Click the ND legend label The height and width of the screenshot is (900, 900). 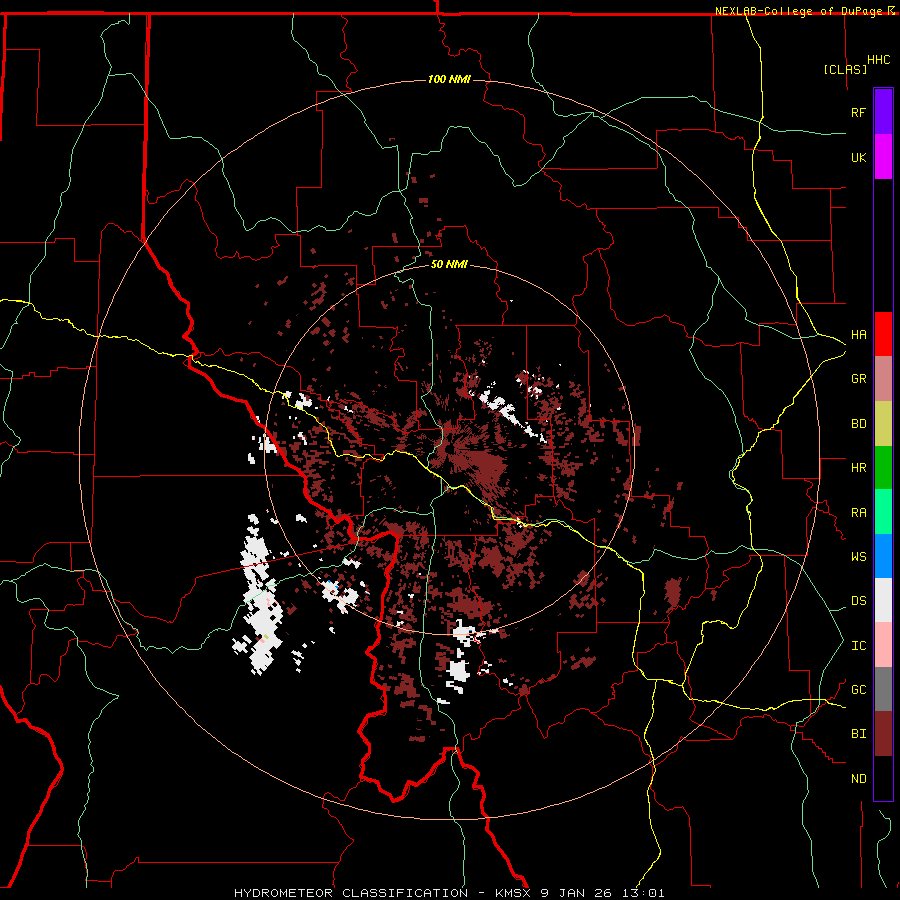tap(858, 779)
